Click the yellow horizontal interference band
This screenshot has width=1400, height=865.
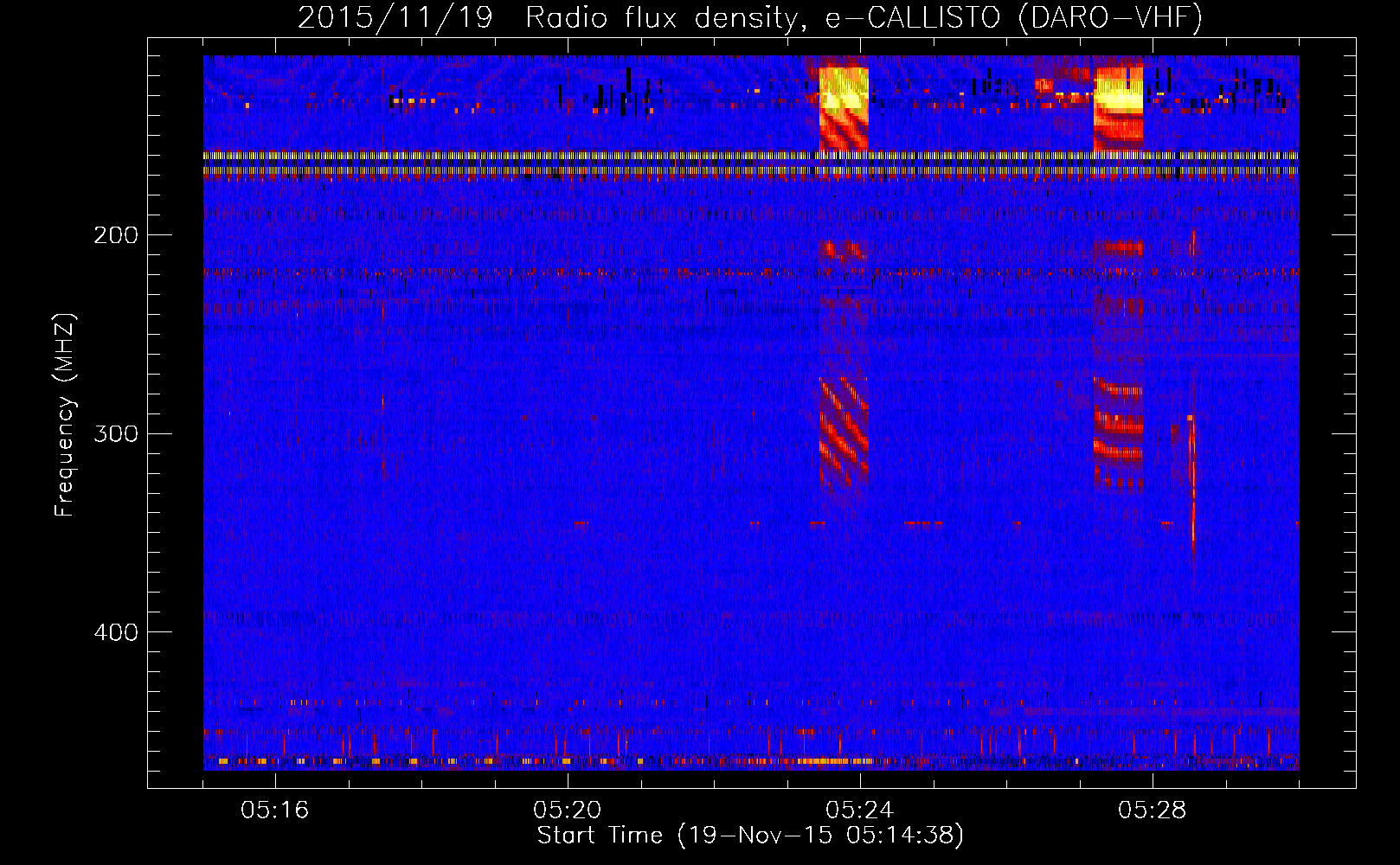(x=751, y=163)
